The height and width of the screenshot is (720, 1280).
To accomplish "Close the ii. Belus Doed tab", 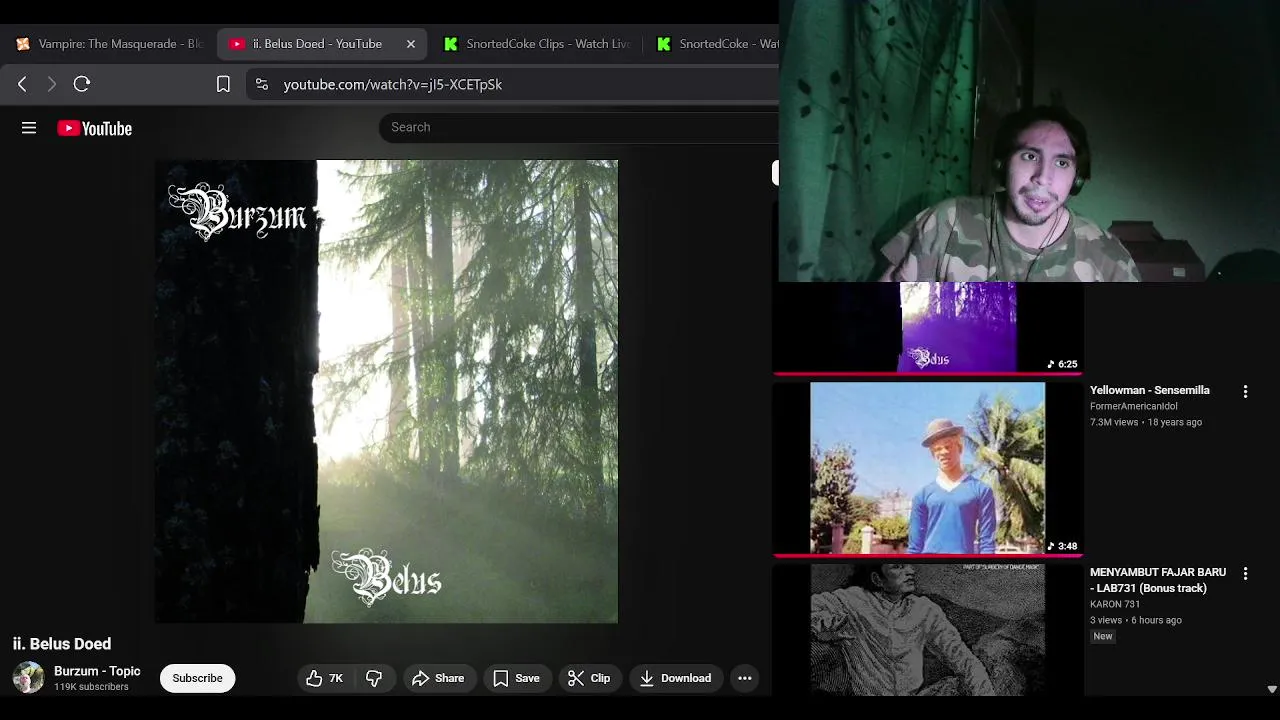I will pos(411,44).
